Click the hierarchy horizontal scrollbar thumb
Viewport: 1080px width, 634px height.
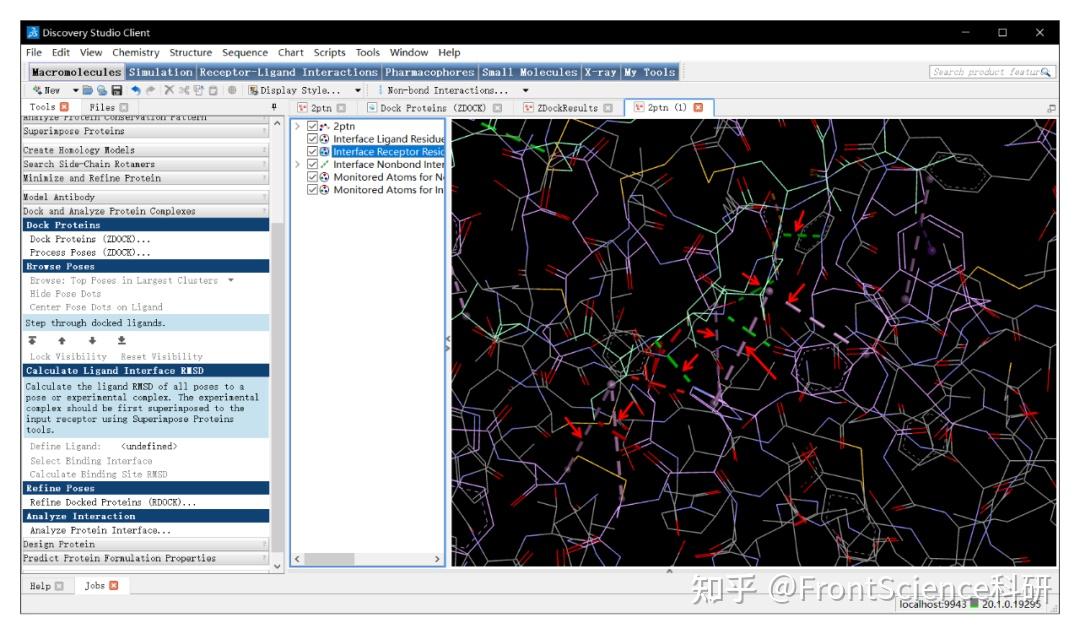click(x=329, y=559)
